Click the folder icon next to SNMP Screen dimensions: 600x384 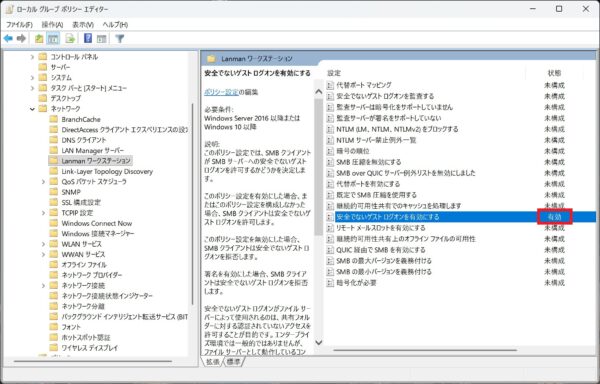coord(54,192)
